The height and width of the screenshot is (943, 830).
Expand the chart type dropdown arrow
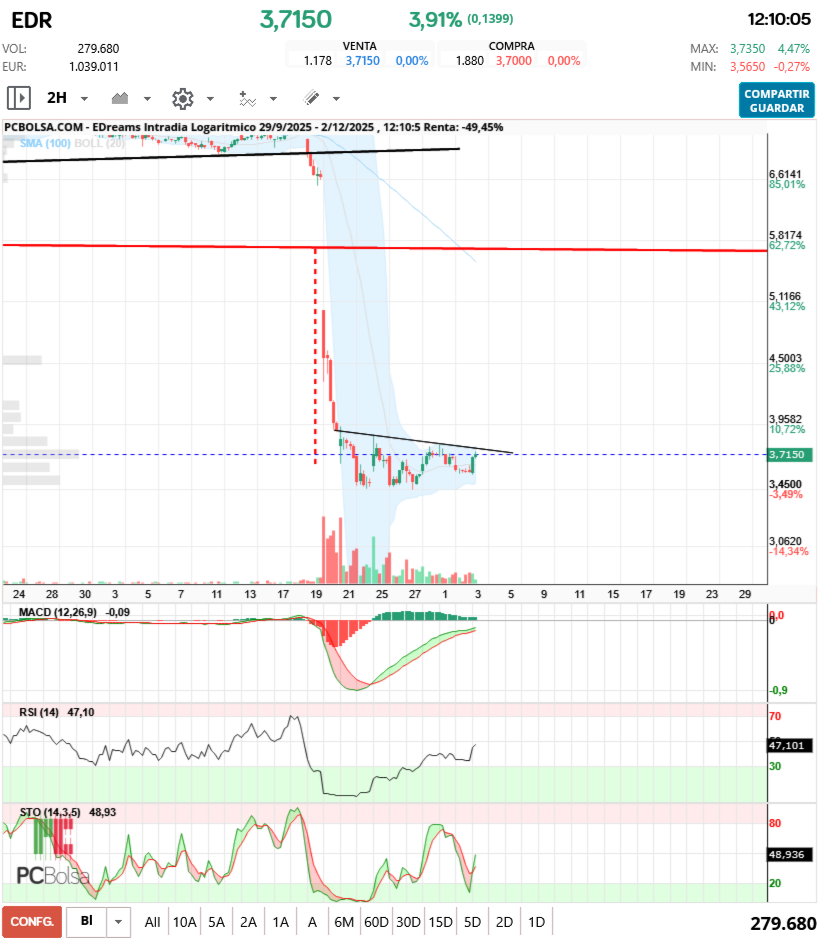tap(147, 99)
